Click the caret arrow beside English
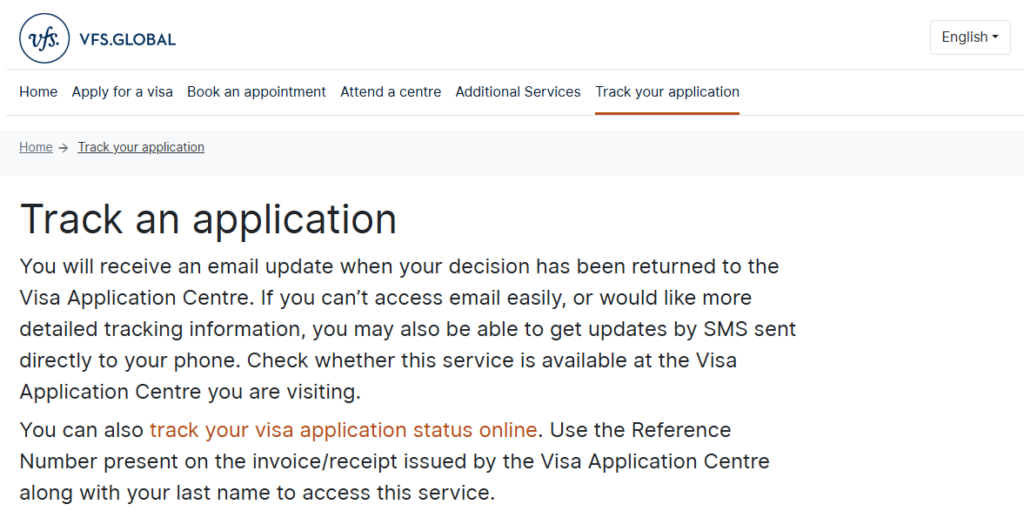 995,37
